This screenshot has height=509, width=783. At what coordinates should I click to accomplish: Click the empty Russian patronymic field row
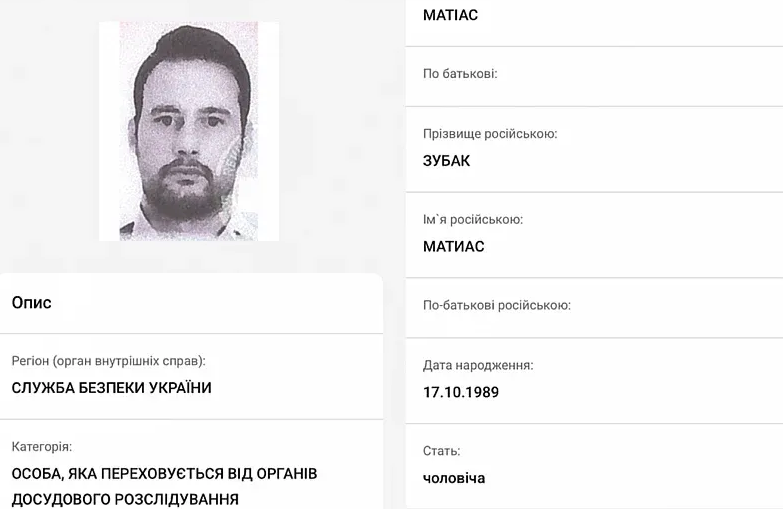(594, 308)
